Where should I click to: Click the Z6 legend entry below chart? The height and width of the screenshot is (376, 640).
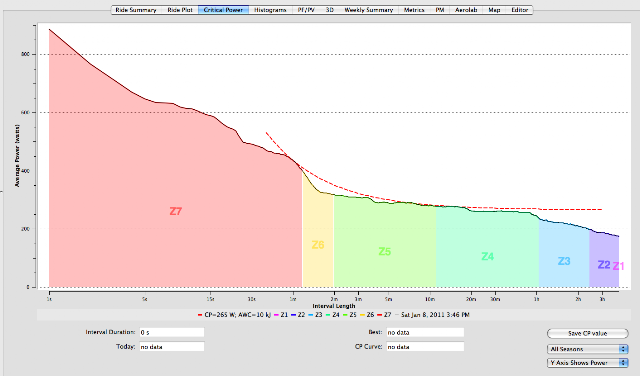click(x=367, y=315)
